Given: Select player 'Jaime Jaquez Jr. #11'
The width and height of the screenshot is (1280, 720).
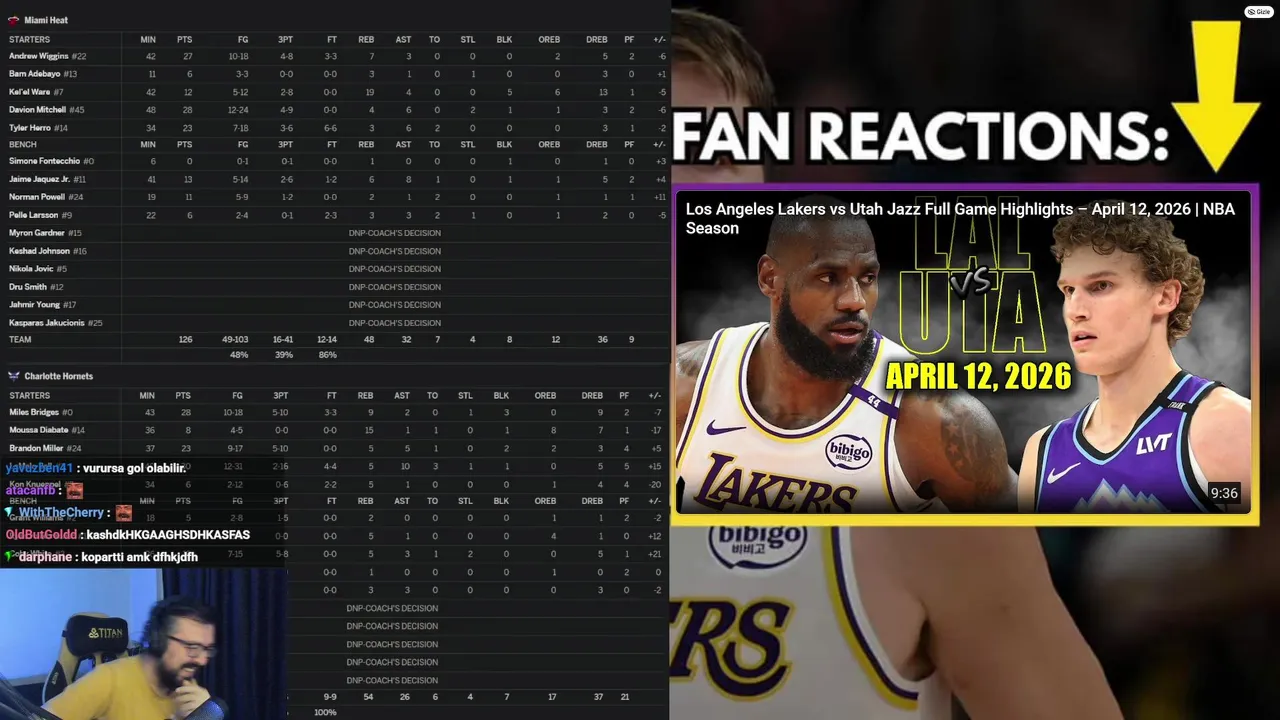Looking at the screenshot, I should tap(47, 179).
